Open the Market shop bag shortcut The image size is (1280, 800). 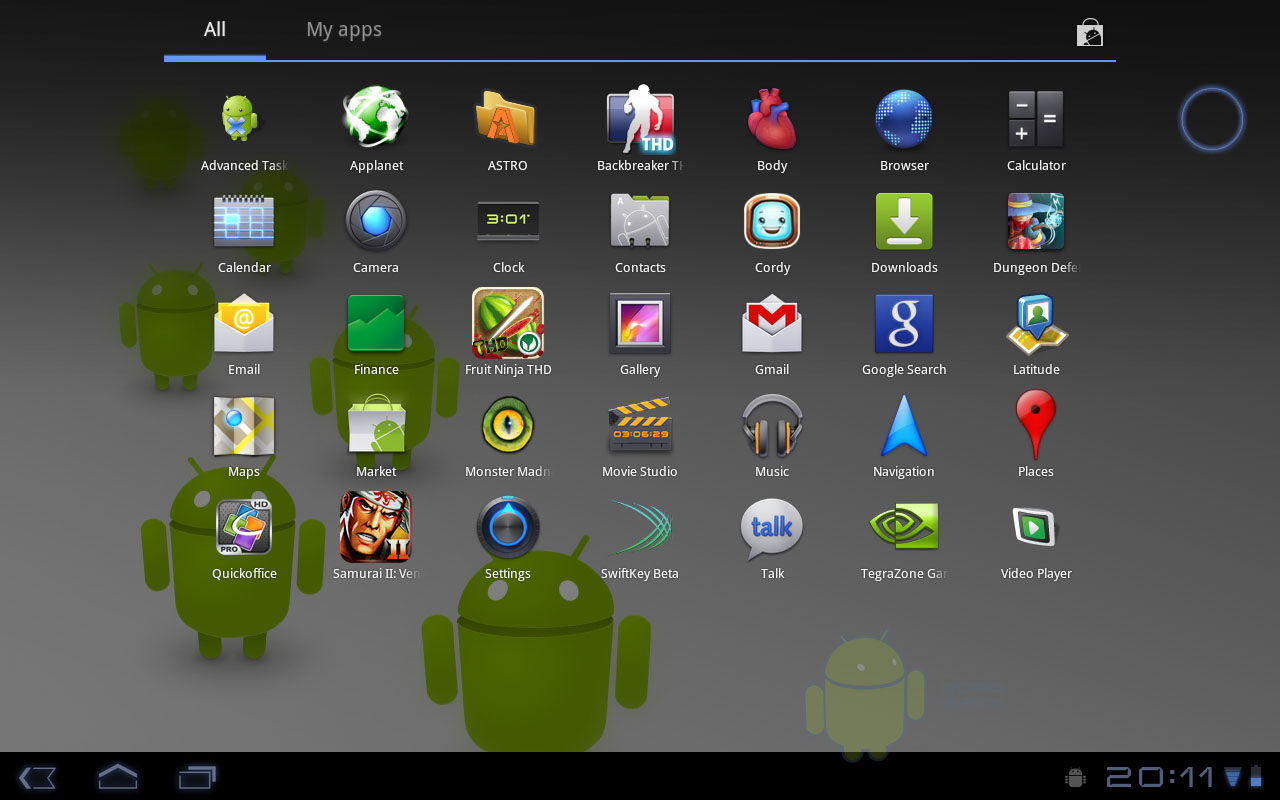(1090, 33)
